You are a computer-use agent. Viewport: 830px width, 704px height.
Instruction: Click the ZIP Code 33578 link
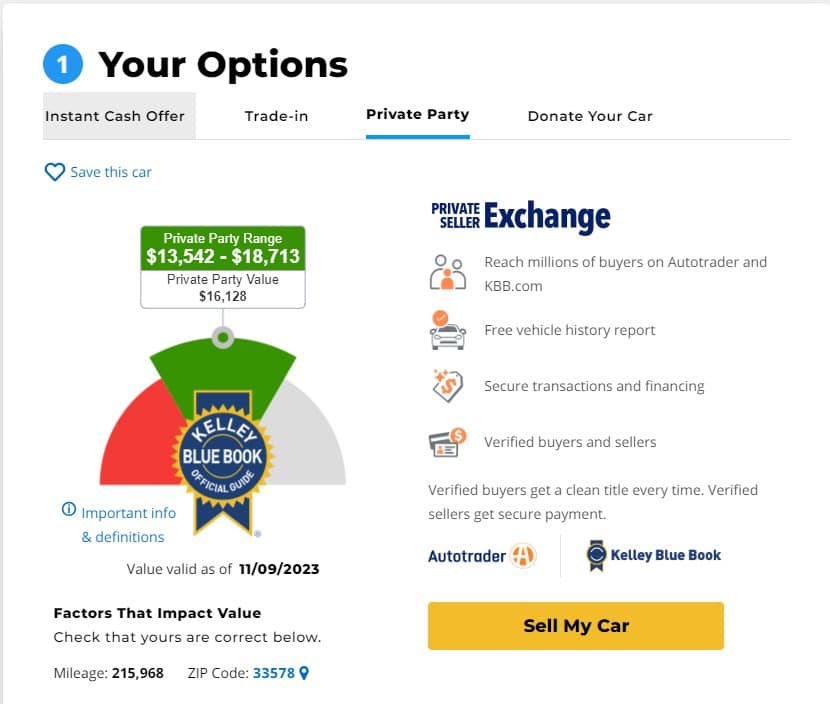[x=274, y=673]
